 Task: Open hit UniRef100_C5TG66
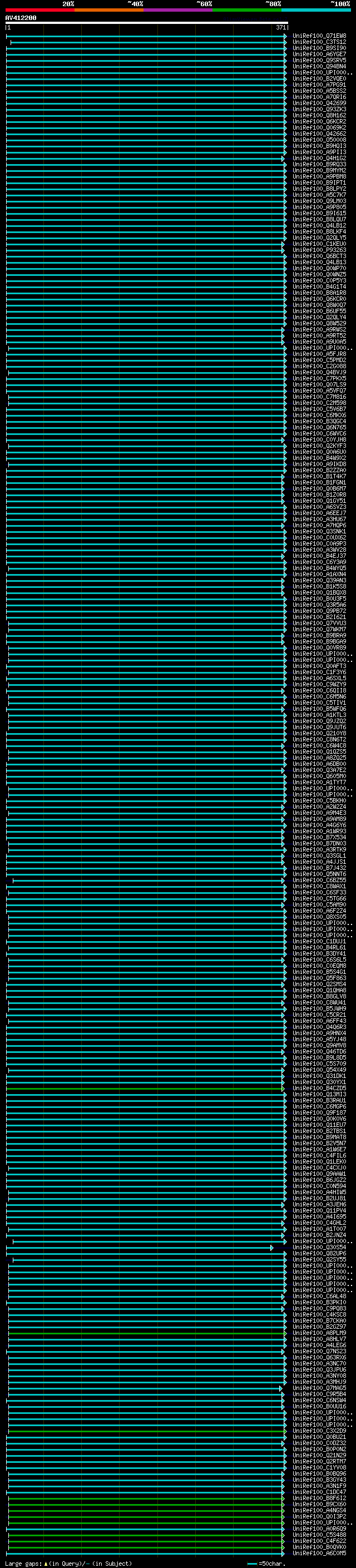point(319,898)
